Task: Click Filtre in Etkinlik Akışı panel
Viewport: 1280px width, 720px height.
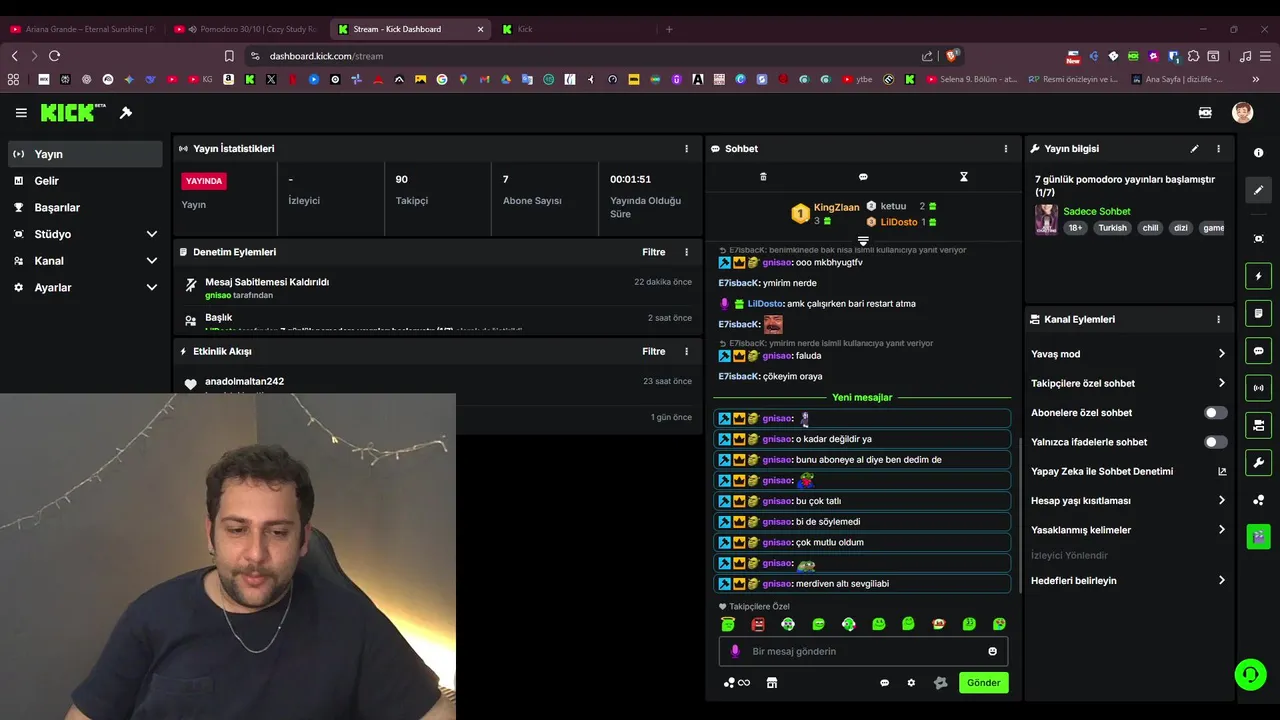Action: click(x=654, y=352)
